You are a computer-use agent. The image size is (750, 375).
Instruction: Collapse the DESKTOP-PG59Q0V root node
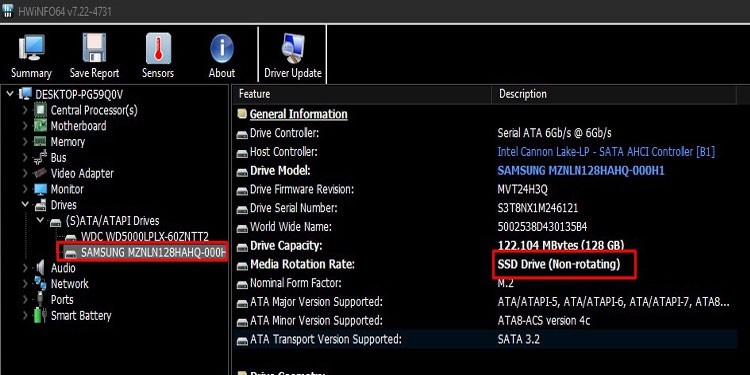point(10,94)
